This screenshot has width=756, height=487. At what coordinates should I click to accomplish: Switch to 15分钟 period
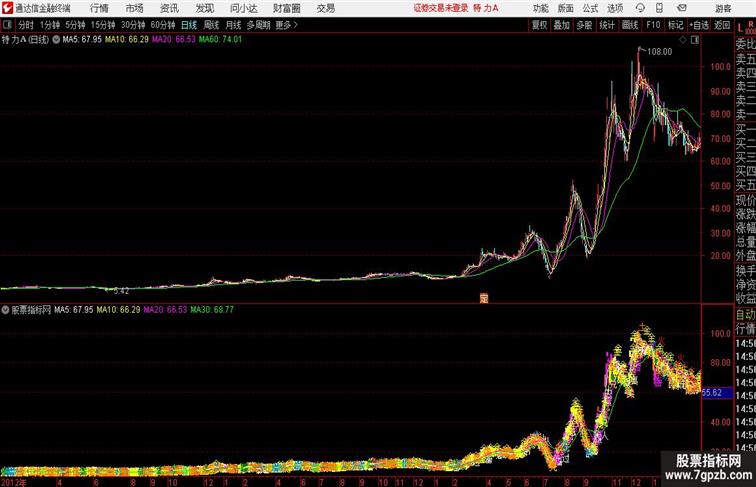pyautogui.click(x=103, y=25)
